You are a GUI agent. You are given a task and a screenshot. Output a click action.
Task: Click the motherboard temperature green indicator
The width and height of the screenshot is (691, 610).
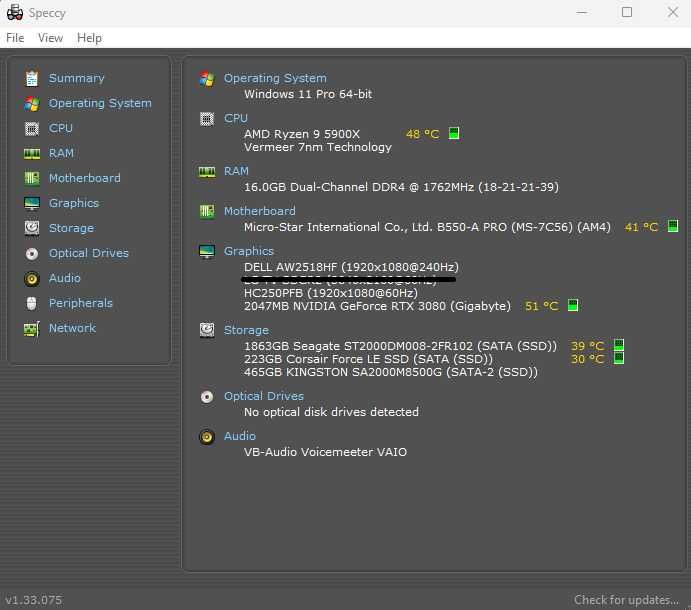coord(673,226)
